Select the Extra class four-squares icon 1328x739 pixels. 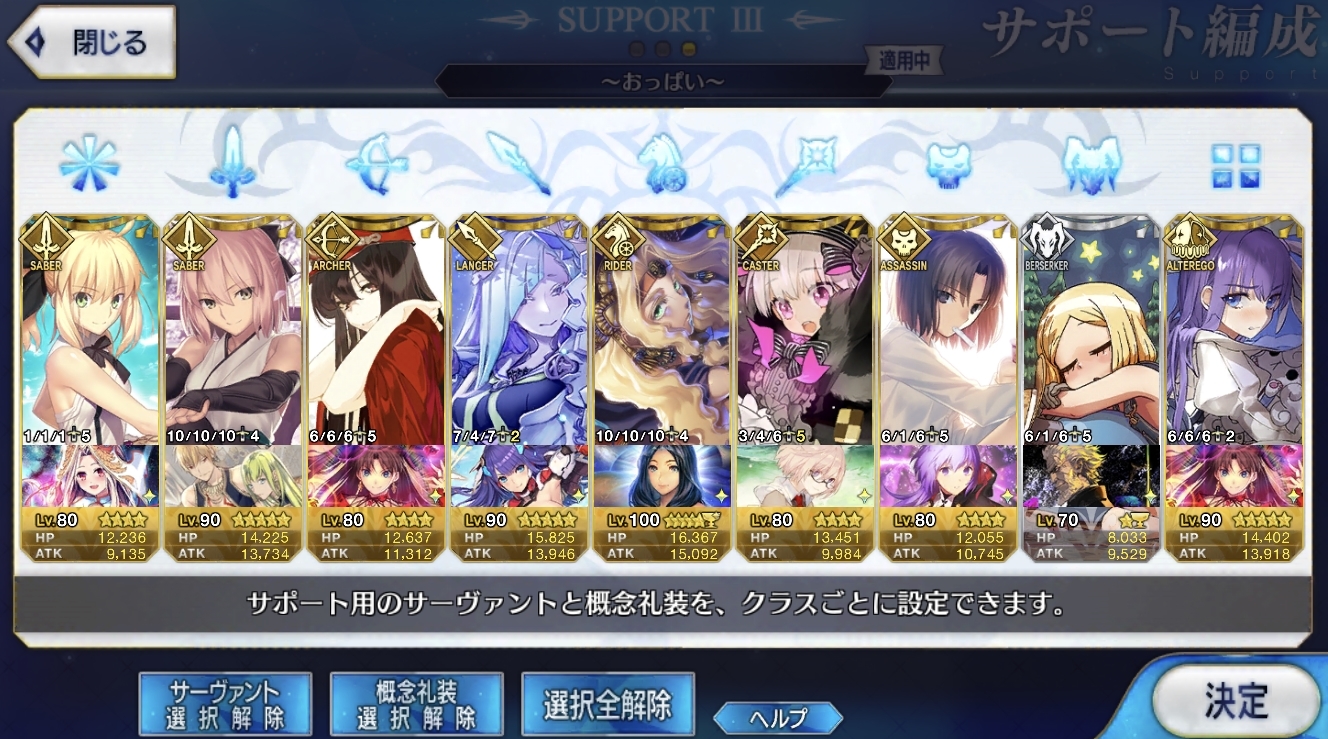click(1234, 165)
